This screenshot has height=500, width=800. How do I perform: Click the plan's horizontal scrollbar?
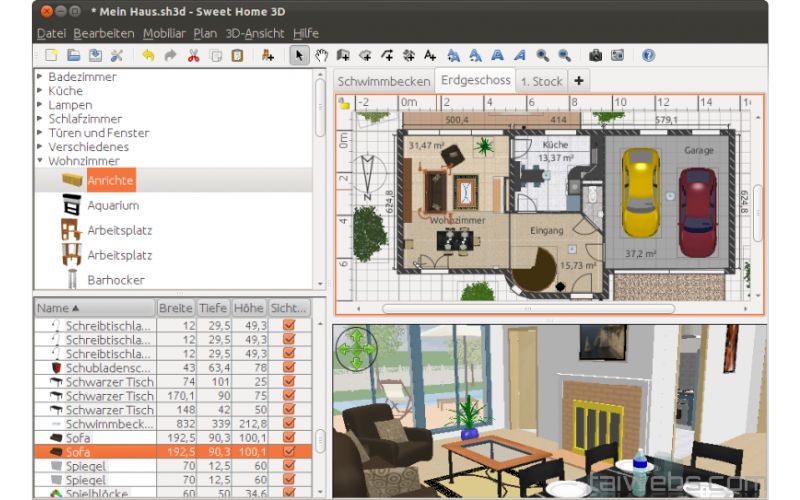528,309
